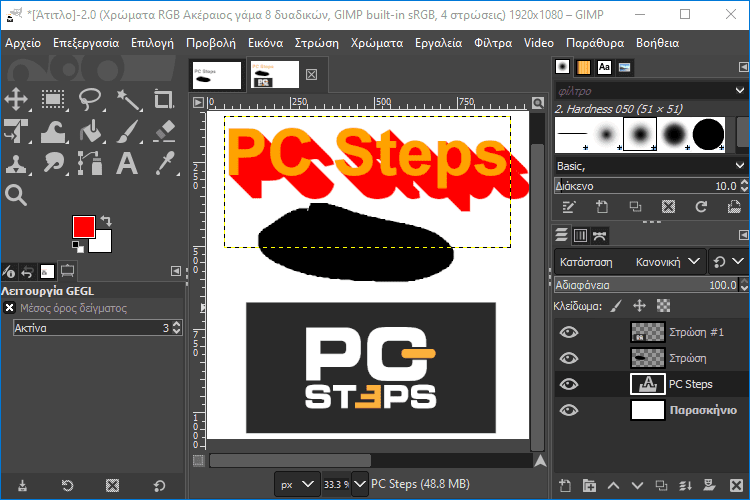Switch to the first image tab thumbnail

point(217,75)
